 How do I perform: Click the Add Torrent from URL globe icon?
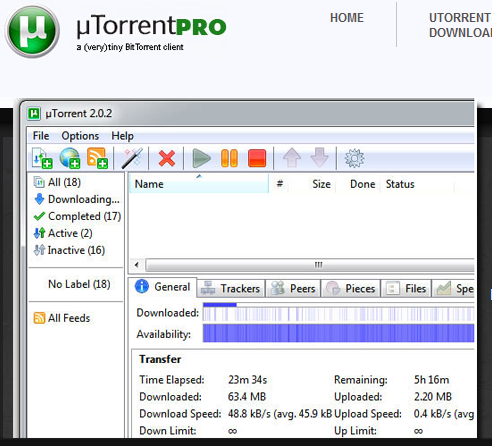(x=70, y=158)
